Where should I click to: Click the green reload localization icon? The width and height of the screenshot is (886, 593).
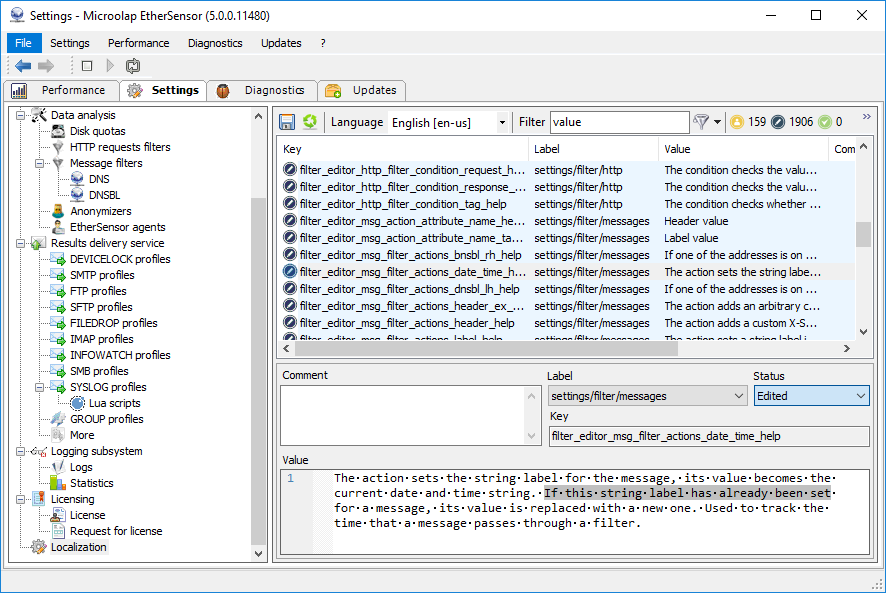310,122
